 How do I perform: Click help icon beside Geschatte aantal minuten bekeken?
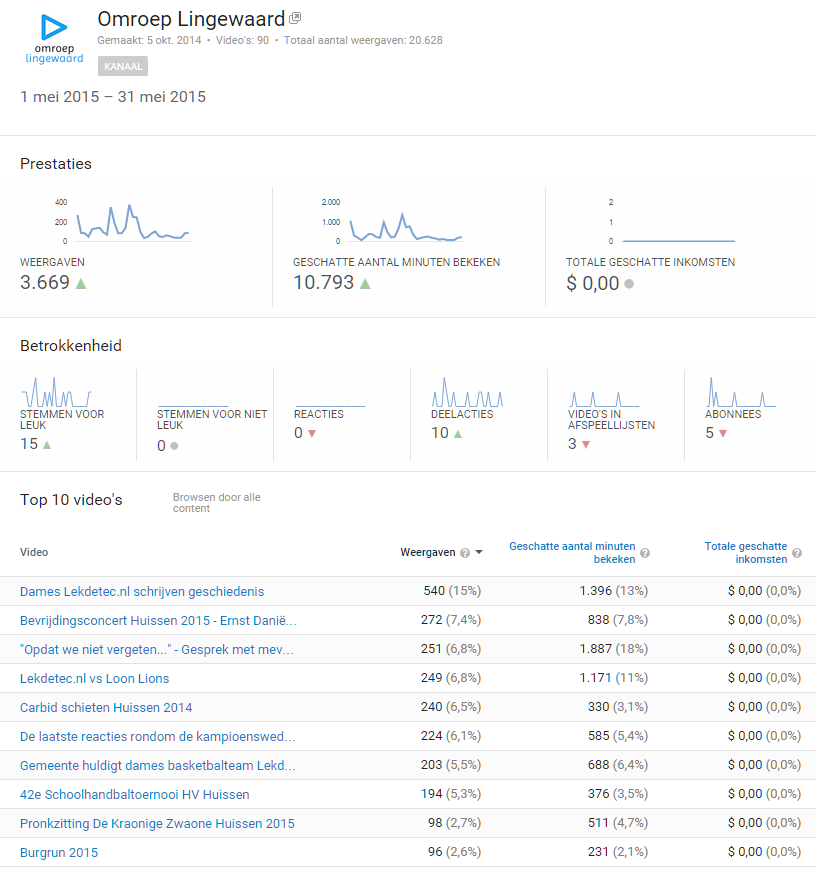pos(645,553)
